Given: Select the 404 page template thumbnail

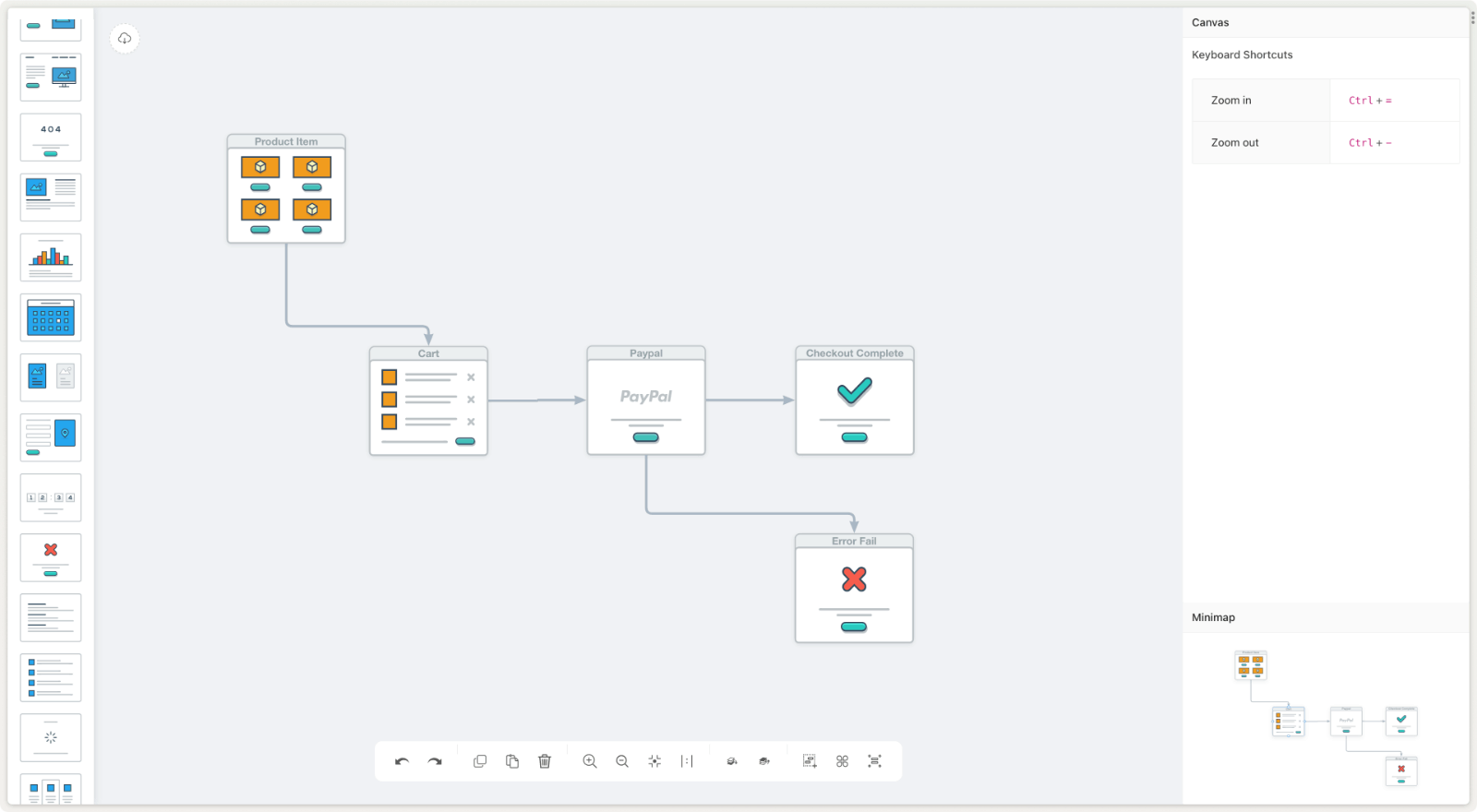Looking at the screenshot, I should 51,137.
